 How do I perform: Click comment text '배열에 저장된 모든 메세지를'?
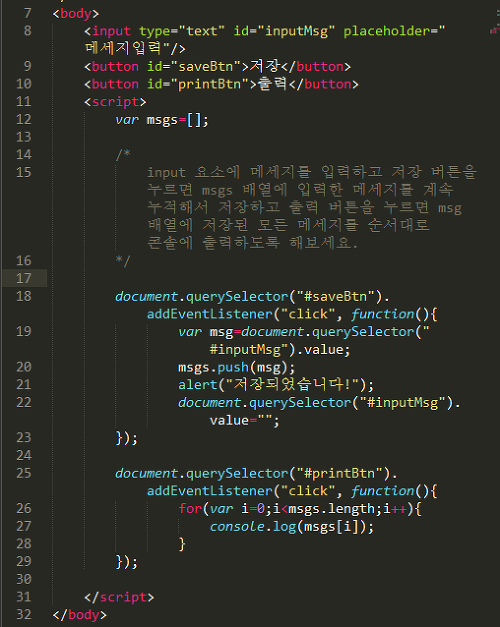[252, 225]
